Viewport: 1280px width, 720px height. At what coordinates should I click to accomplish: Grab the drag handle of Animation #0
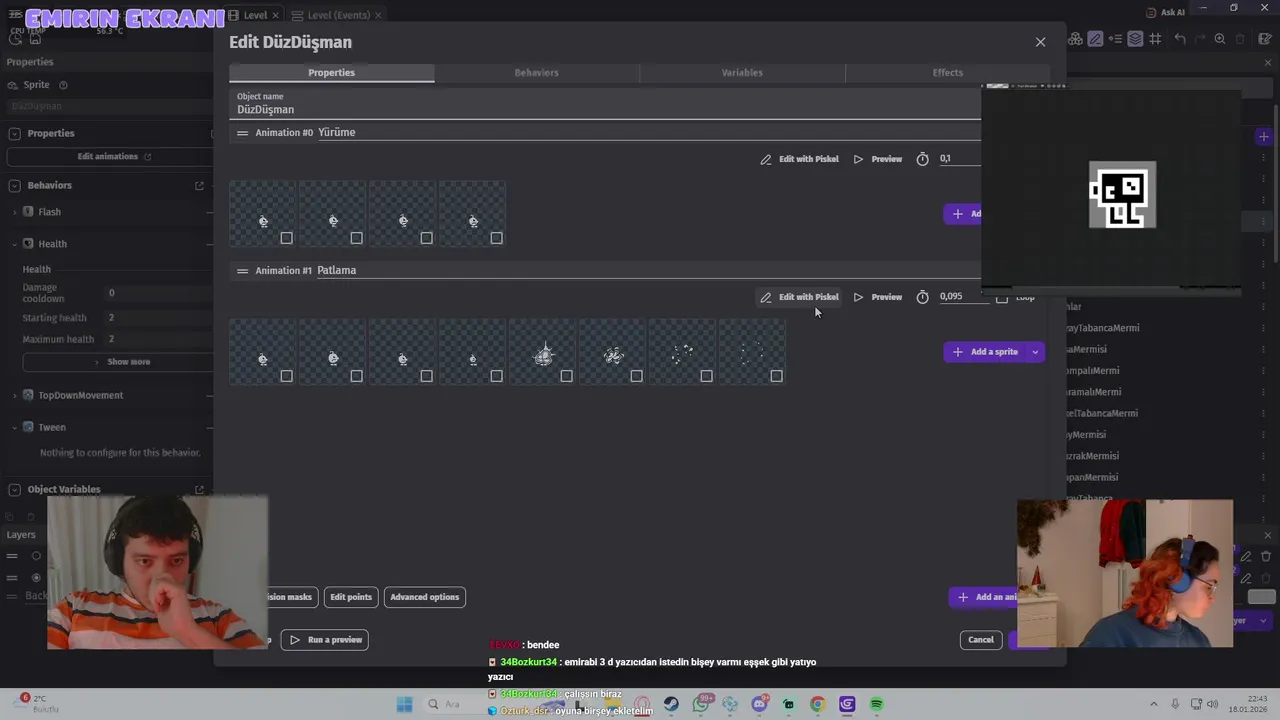(x=242, y=133)
